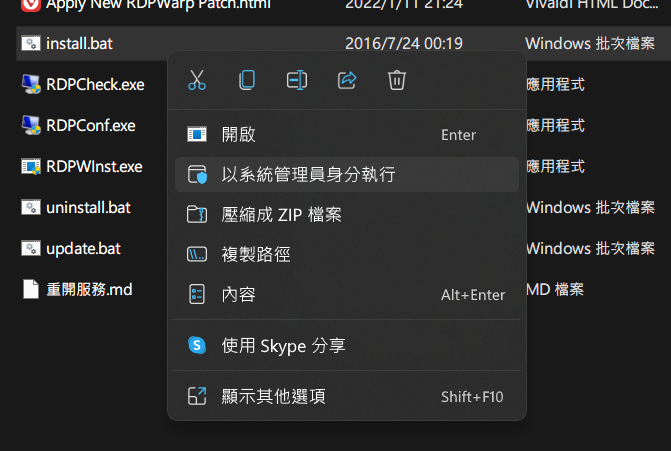This screenshot has height=451, width=671.
Task: Click 應用程式 type of RDPConf.exe
Action: (555, 125)
